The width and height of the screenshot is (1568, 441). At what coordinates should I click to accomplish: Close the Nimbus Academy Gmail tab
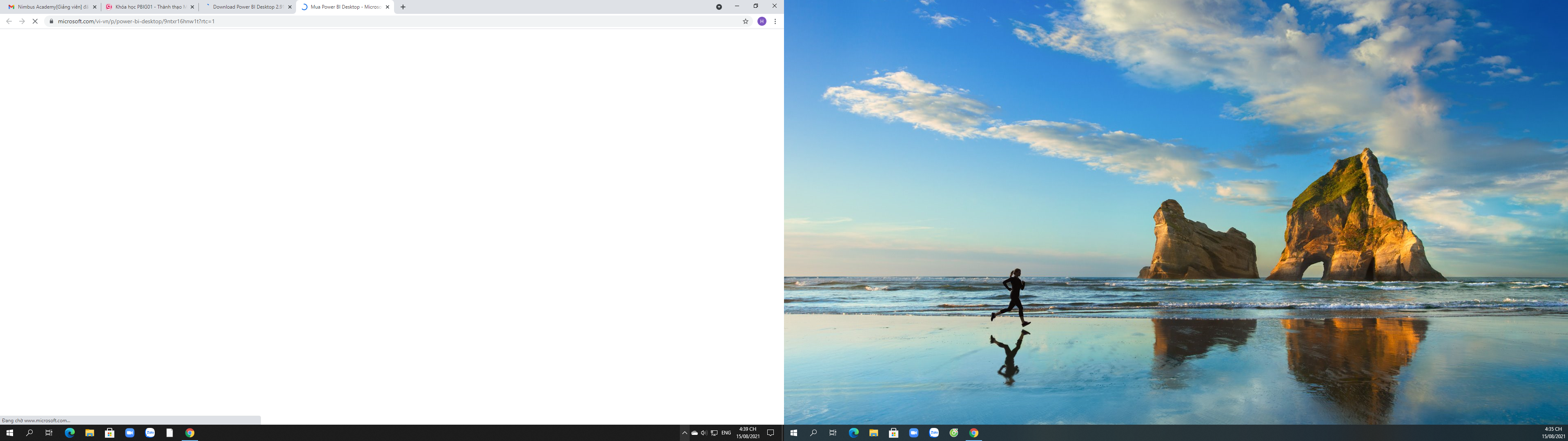pyautogui.click(x=94, y=7)
